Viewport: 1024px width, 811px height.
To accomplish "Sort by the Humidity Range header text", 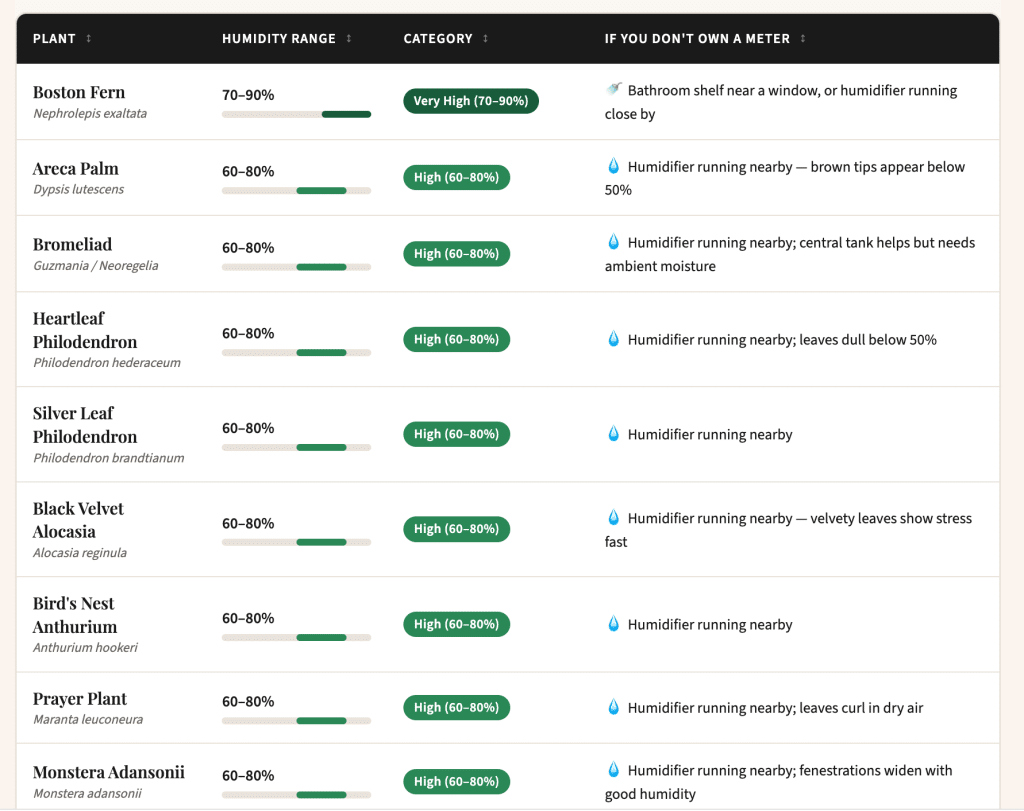I will click(x=279, y=39).
